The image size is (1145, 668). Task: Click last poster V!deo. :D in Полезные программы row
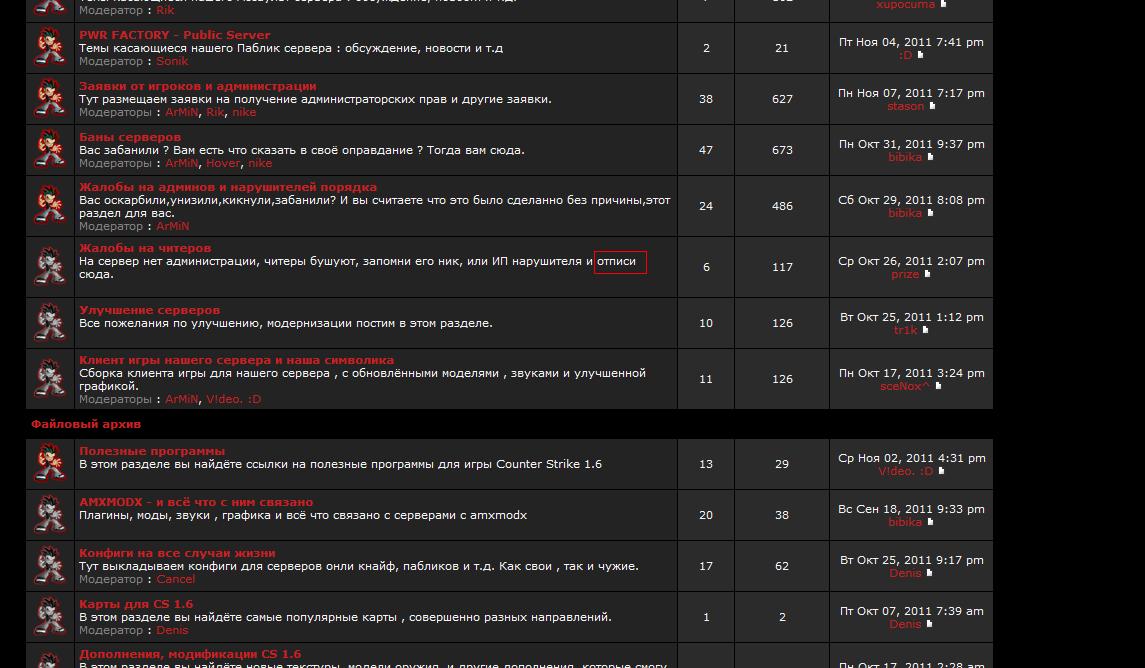pyautogui.click(x=905, y=471)
